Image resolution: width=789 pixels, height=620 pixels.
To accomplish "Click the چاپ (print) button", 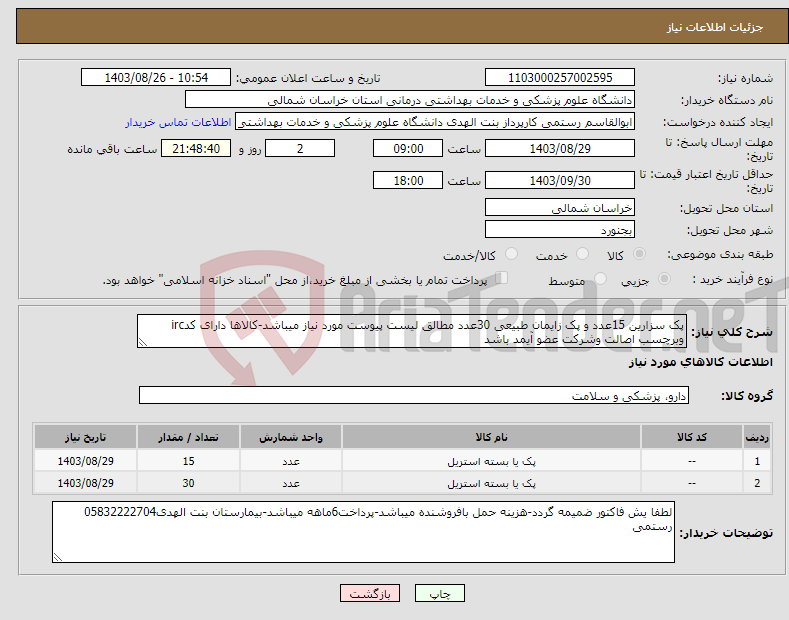I will point(439,593).
